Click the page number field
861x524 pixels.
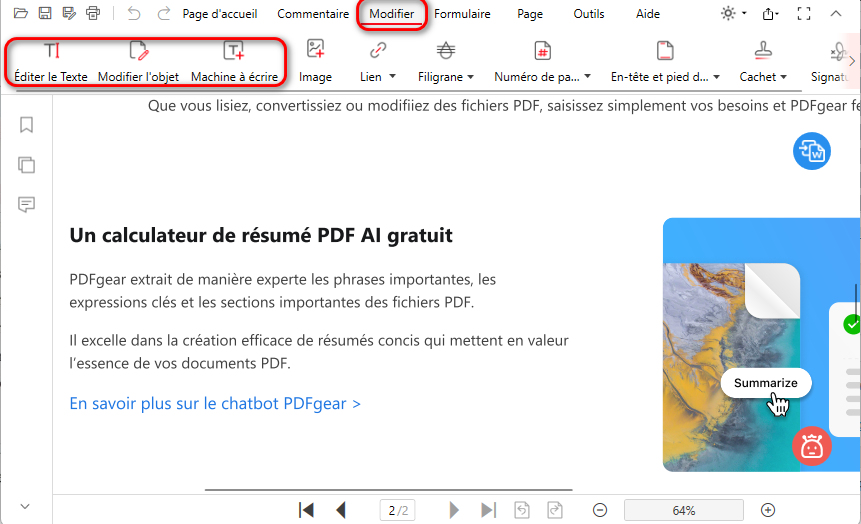pos(398,510)
